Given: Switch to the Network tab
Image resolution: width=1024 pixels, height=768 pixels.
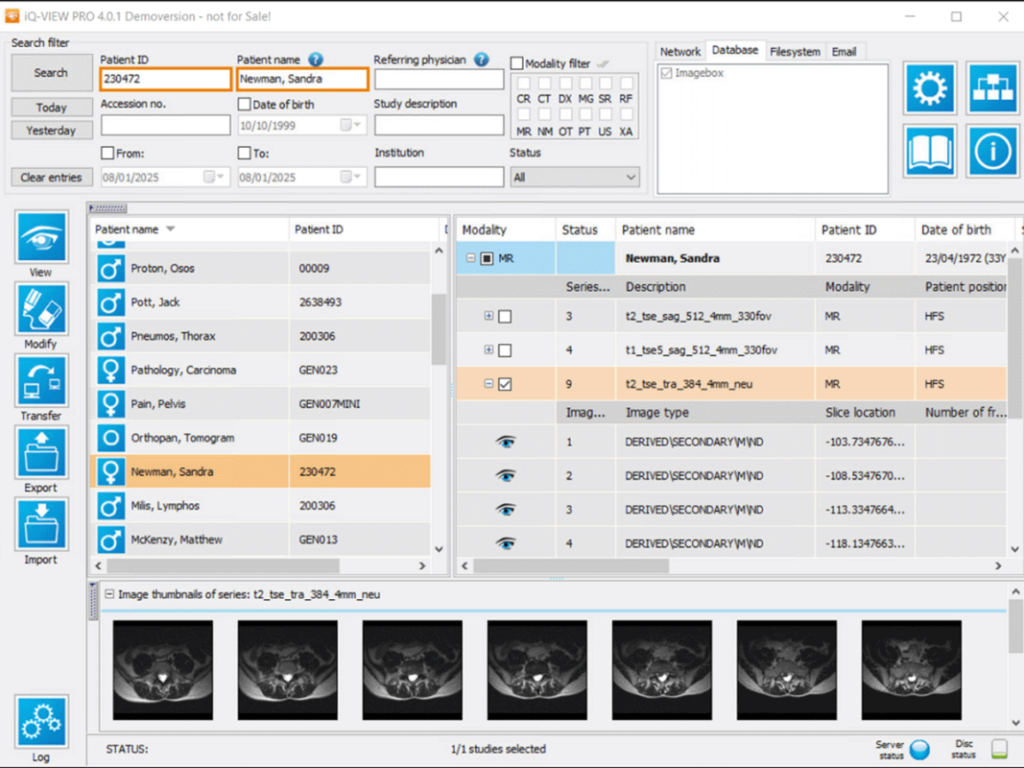Looking at the screenshot, I should (x=680, y=52).
